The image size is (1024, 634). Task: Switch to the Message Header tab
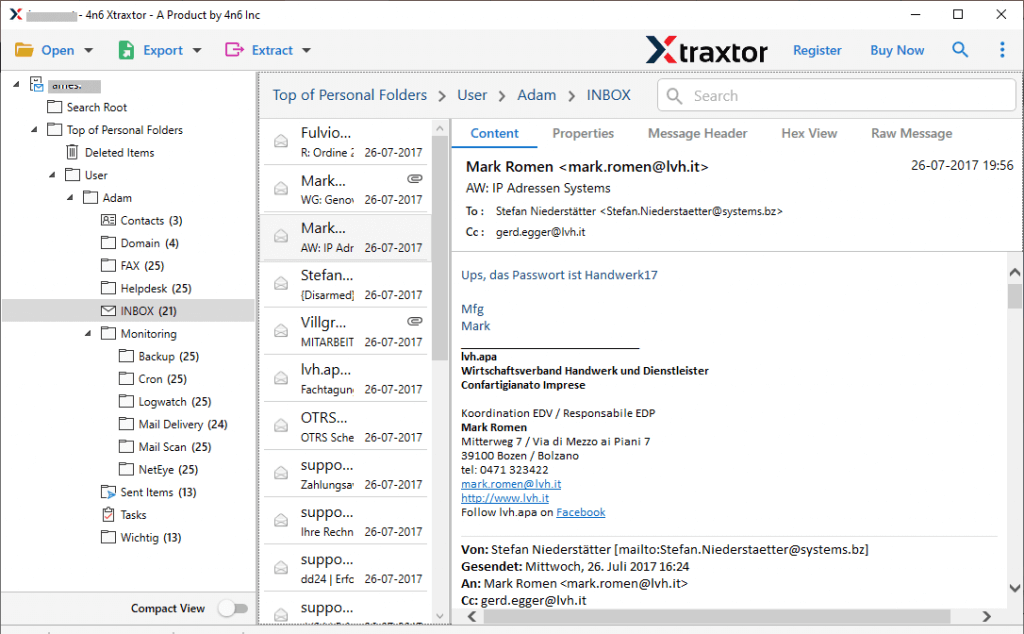coord(697,133)
